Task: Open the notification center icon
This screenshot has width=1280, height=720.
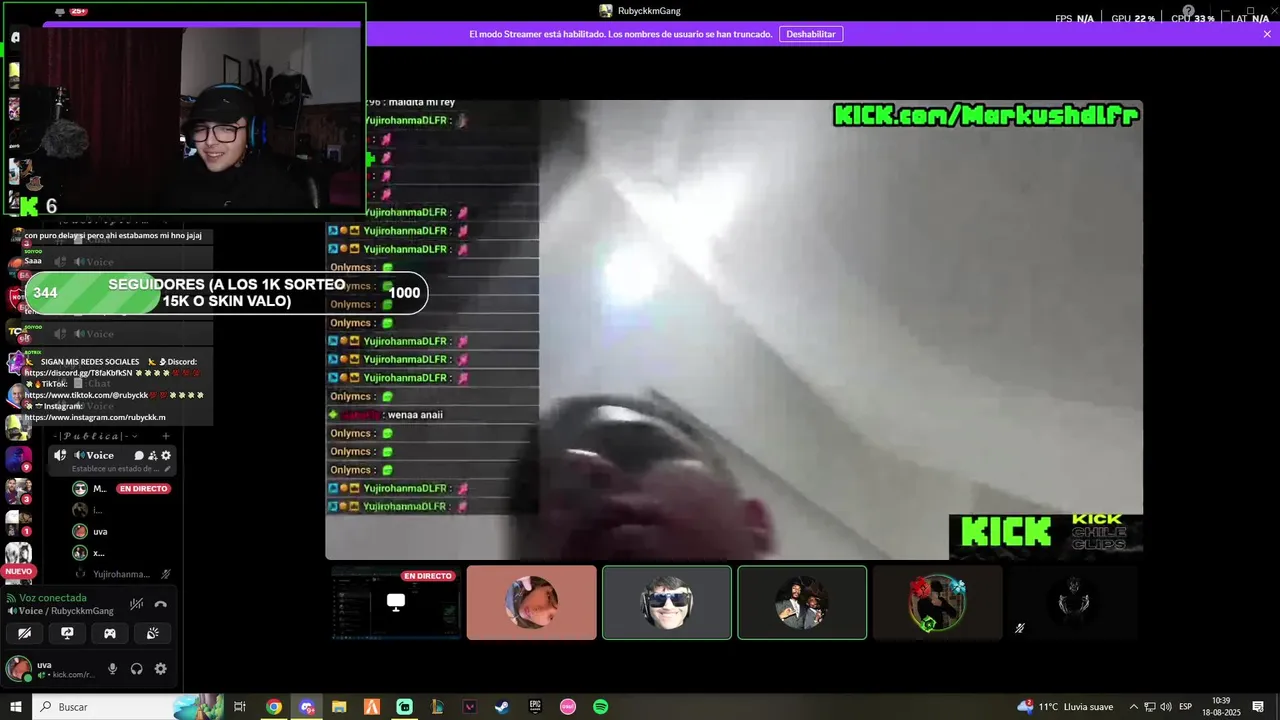Action: [1258, 707]
